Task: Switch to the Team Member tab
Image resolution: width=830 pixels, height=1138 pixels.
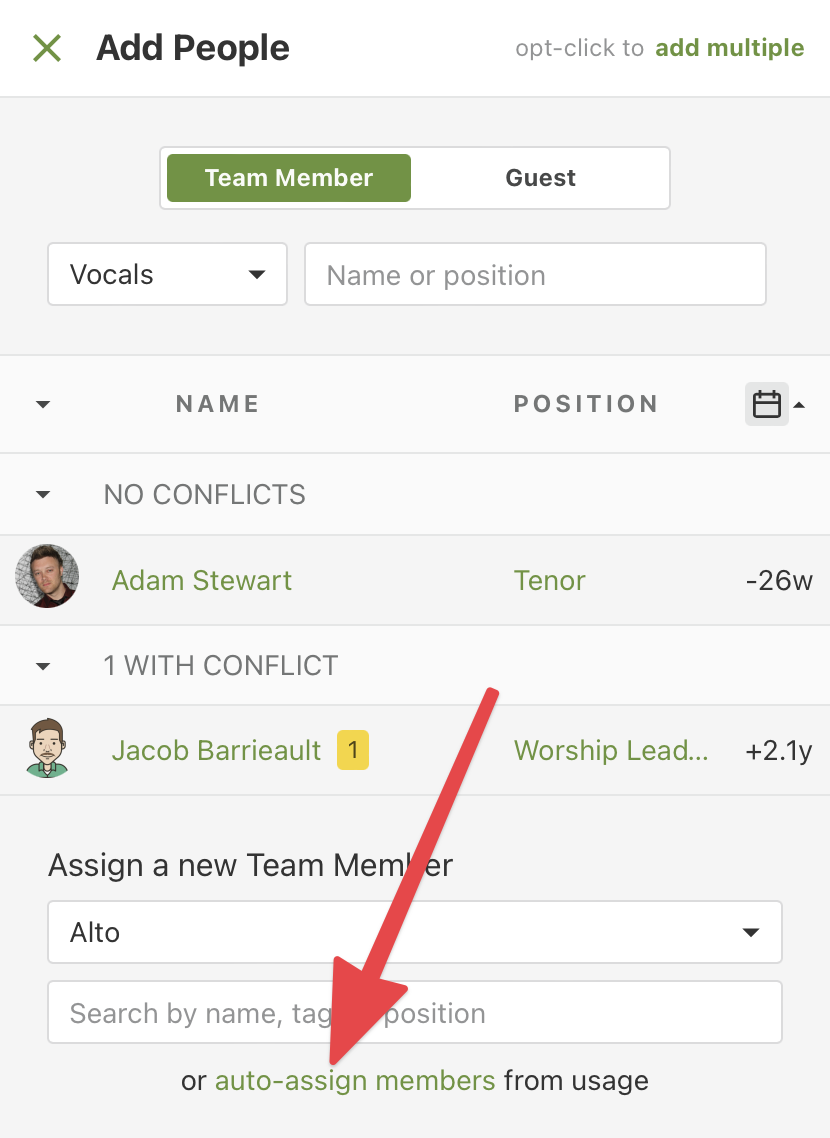Action: pyautogui.click(x=289, y=178)
